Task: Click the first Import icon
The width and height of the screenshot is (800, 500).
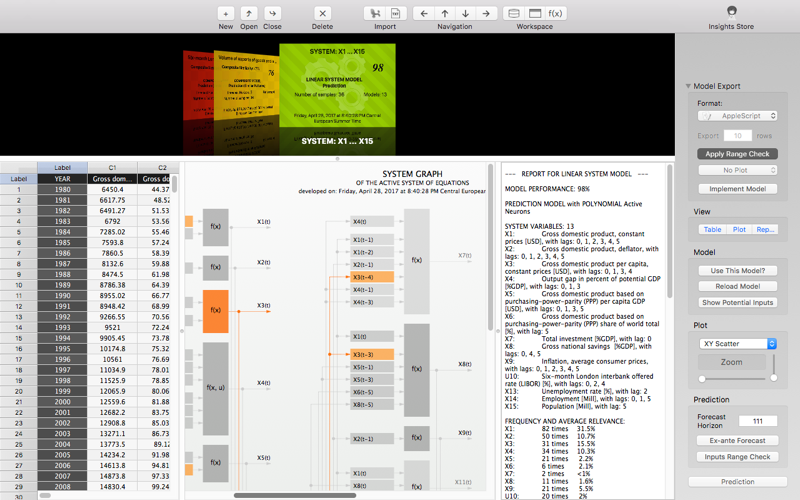Action: coord(375,14)
